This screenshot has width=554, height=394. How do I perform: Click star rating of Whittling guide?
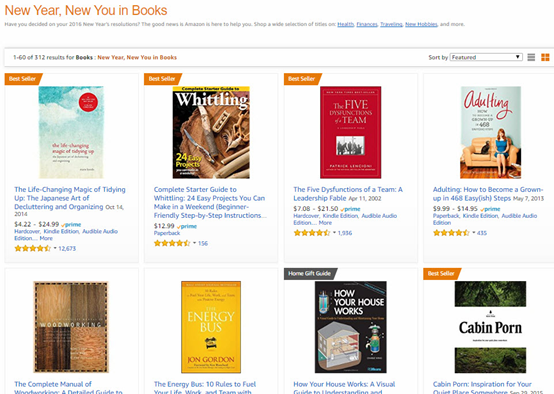pyautogui.click(x=172, y=243)
